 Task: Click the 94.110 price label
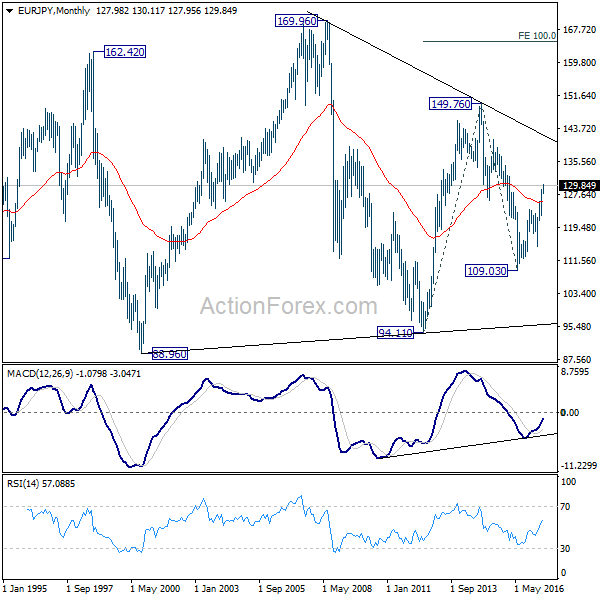(395, 333)
